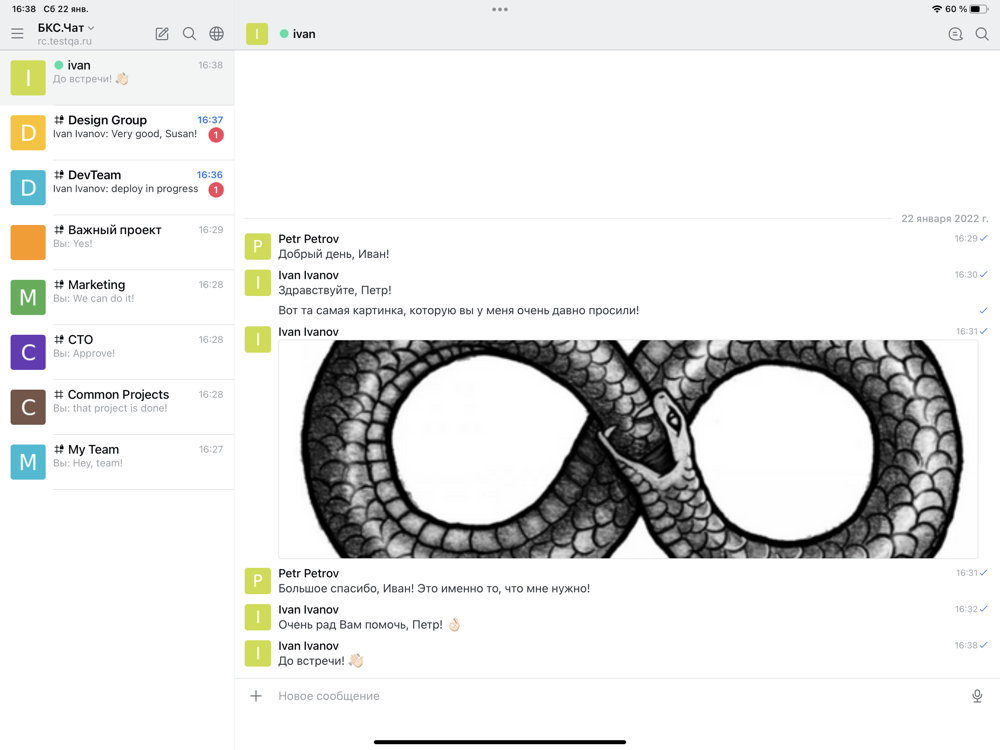Select the message Здравствуйте, Петр!

(x=335, y=290)
